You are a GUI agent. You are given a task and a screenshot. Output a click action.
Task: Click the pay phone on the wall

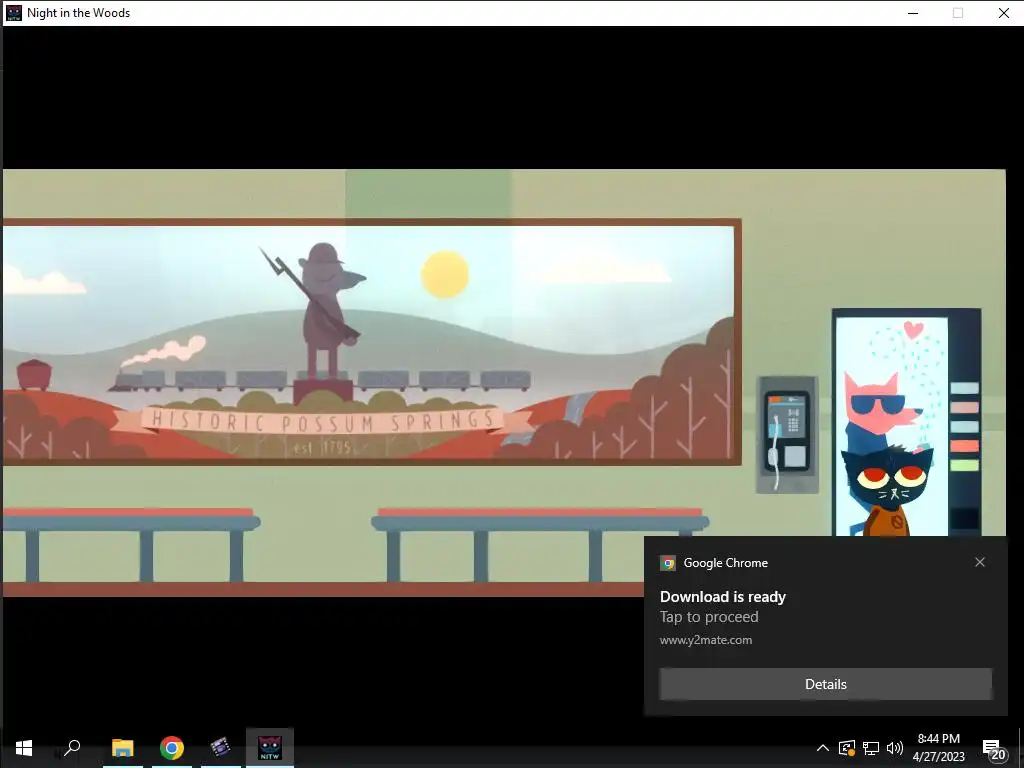click(x=787, y=434)
